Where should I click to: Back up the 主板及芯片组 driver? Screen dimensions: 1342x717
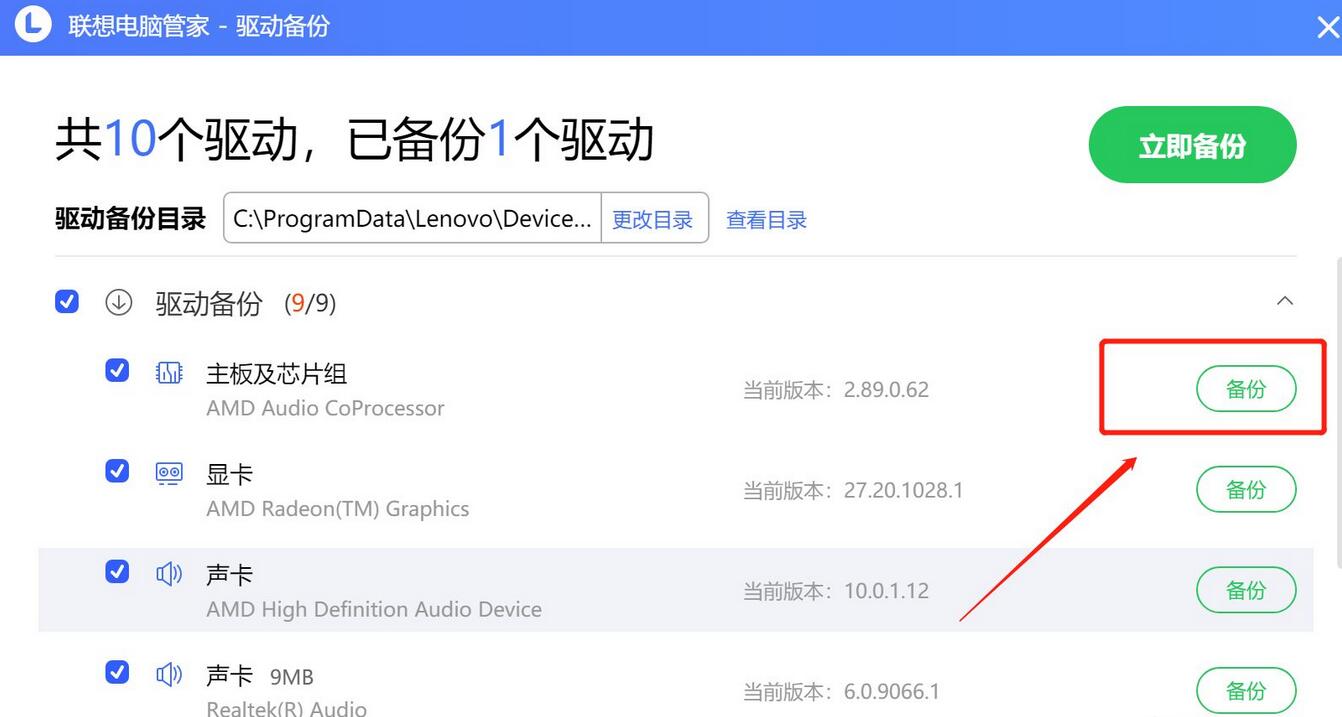click(1246, 389)
